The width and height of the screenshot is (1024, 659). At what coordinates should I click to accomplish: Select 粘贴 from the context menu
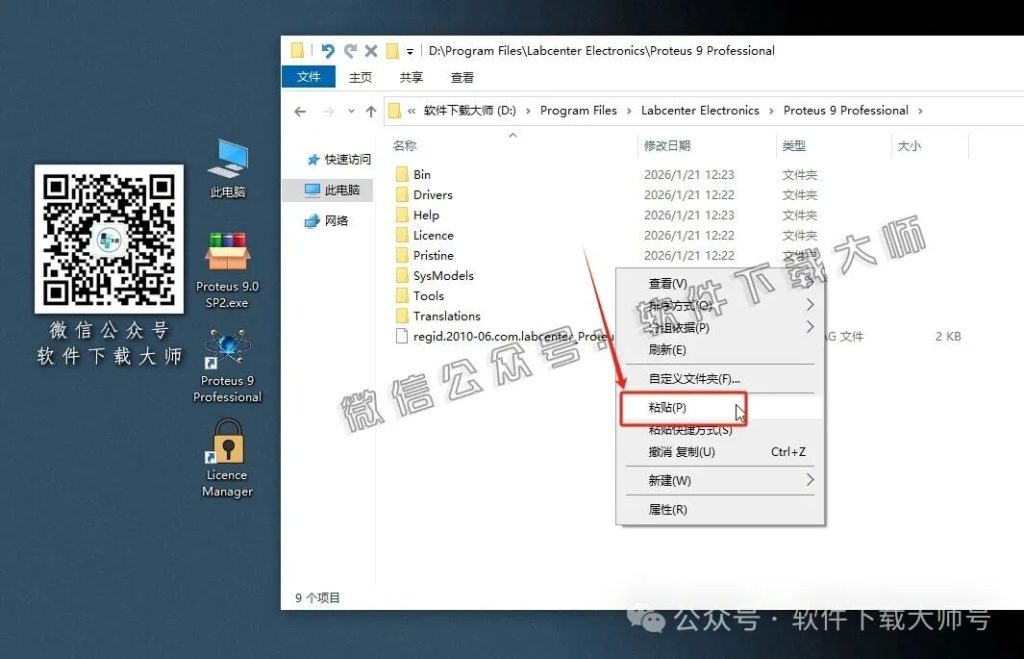[670, 408]
